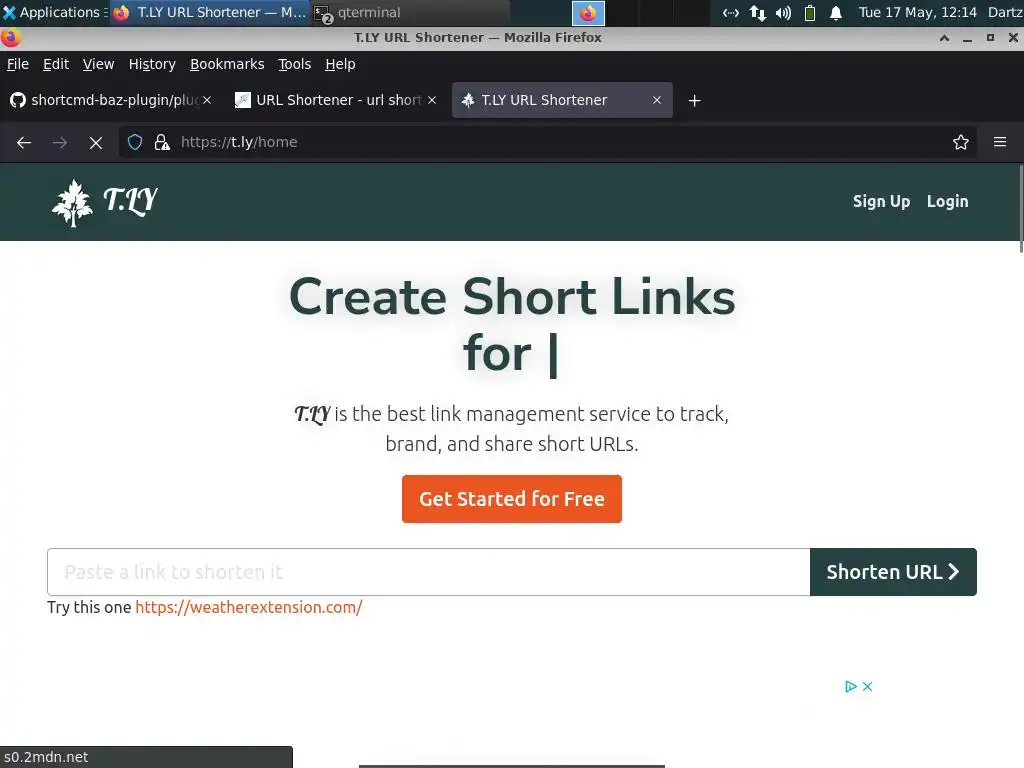The height and width of the screenshot is (768, 1024).
Task: Open a new tab with the plus button
Action: click(694, 101)
